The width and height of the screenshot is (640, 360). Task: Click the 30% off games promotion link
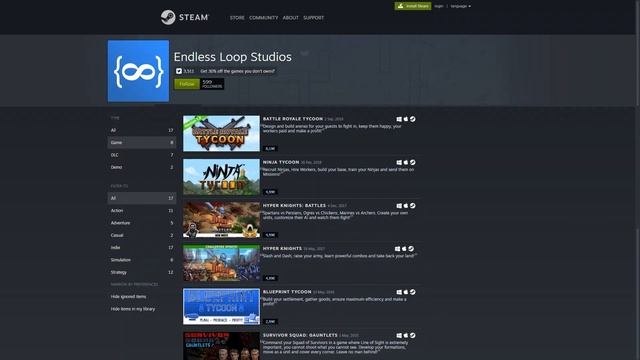(238, 71)
